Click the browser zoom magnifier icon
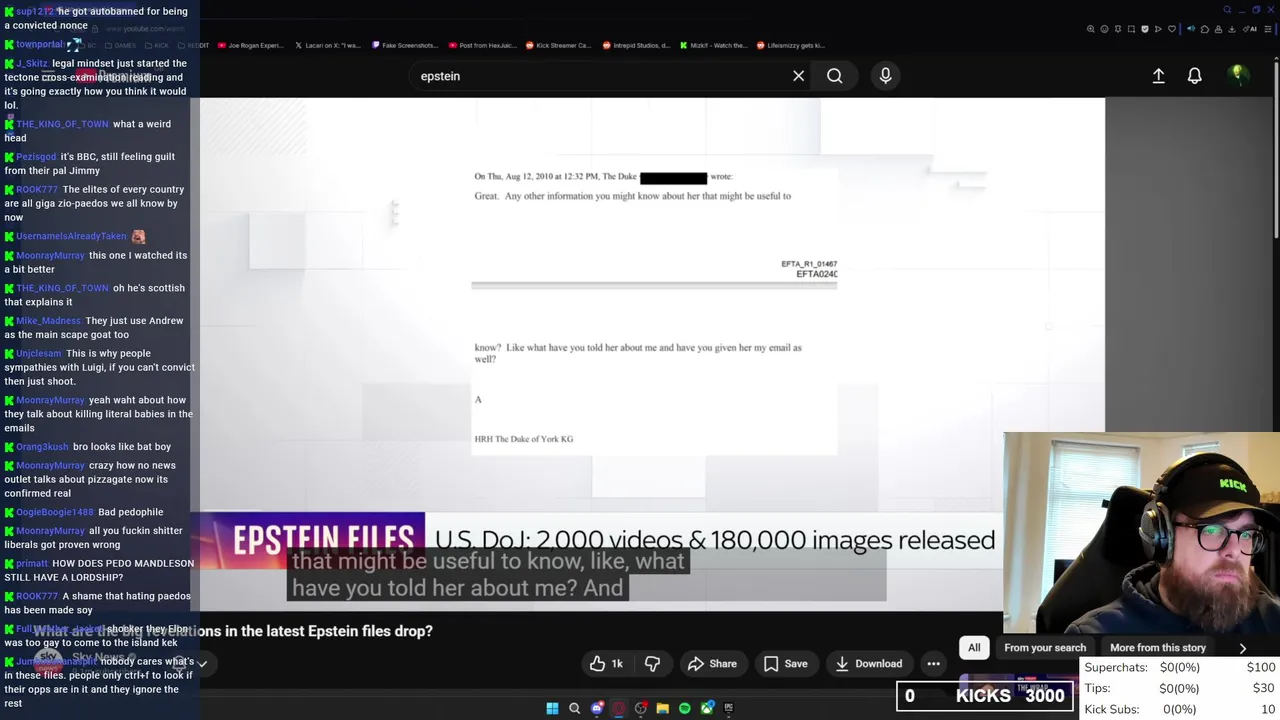Viewport: 1280px width, 720px height. tap(1091, 29)
